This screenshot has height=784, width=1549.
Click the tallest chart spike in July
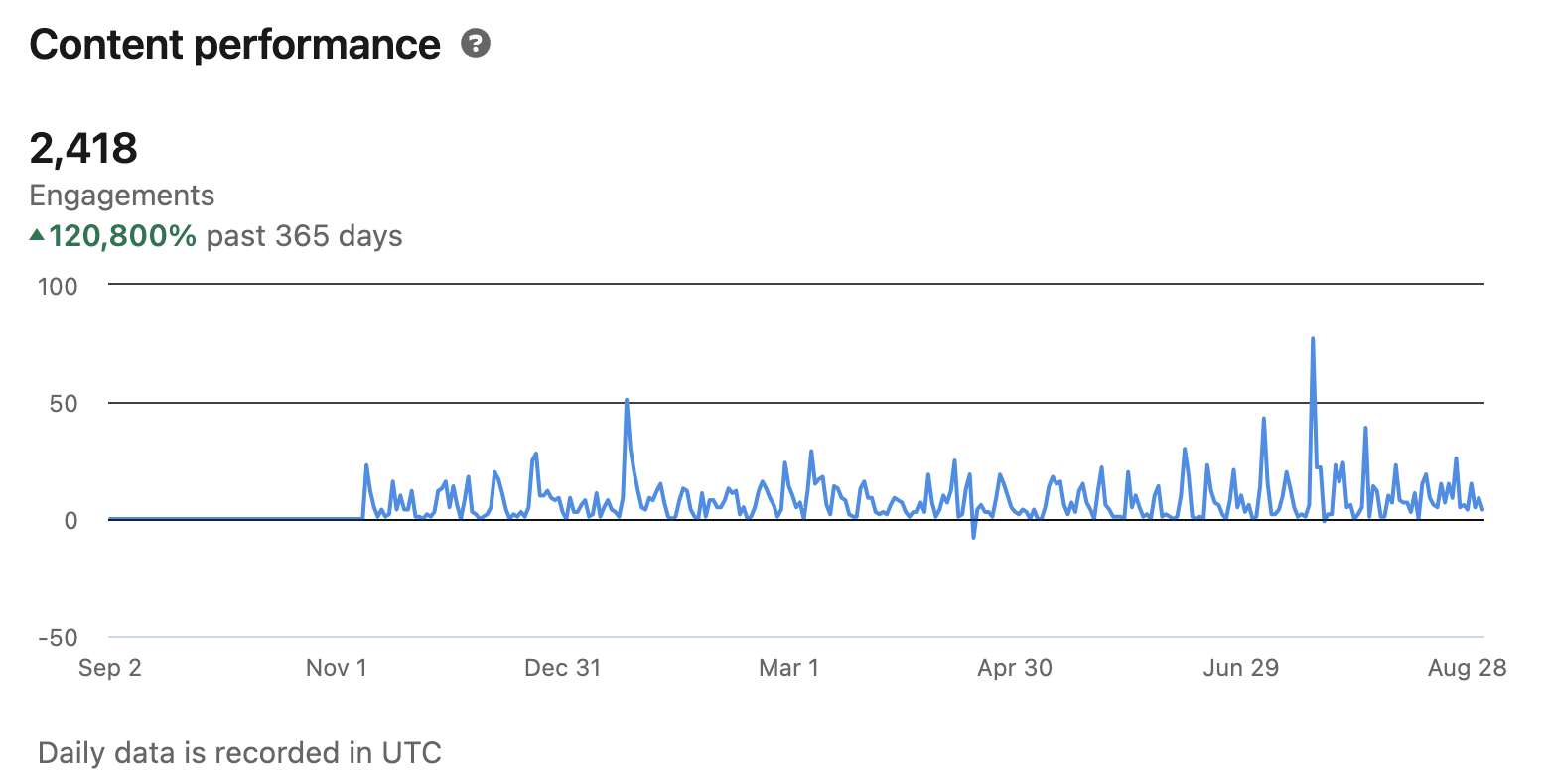(1313, 339)
